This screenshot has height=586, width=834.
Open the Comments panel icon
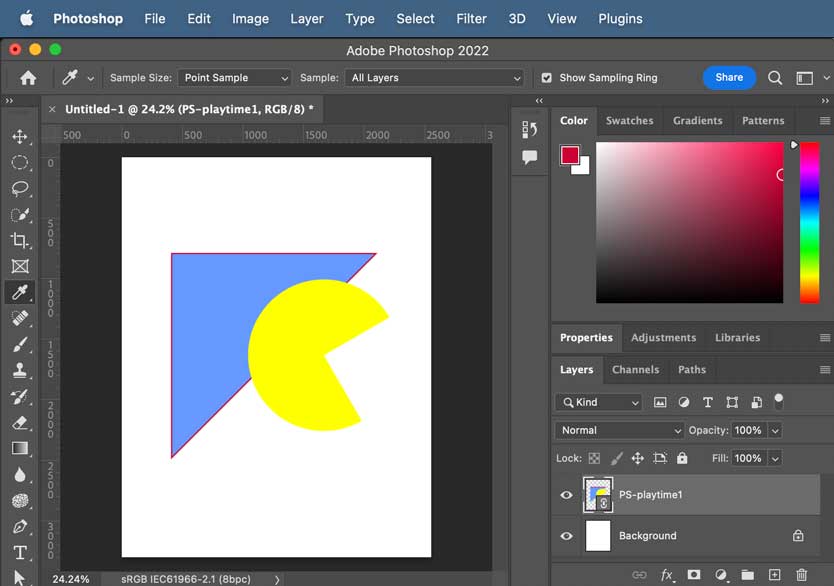point(529,157)
